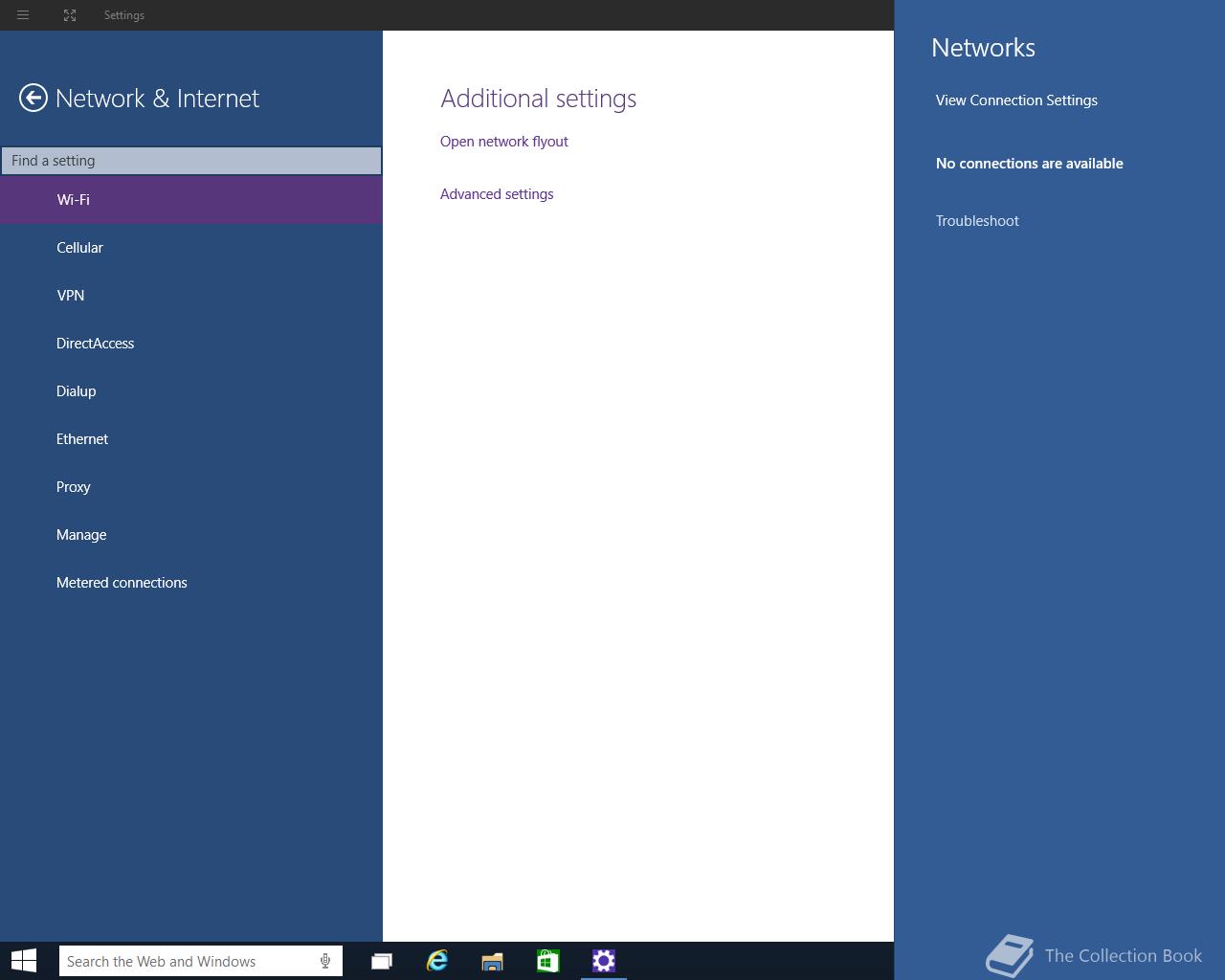Select the Cellular category
This screenshot has height=980, width=1225.
(x=191, y=248)
